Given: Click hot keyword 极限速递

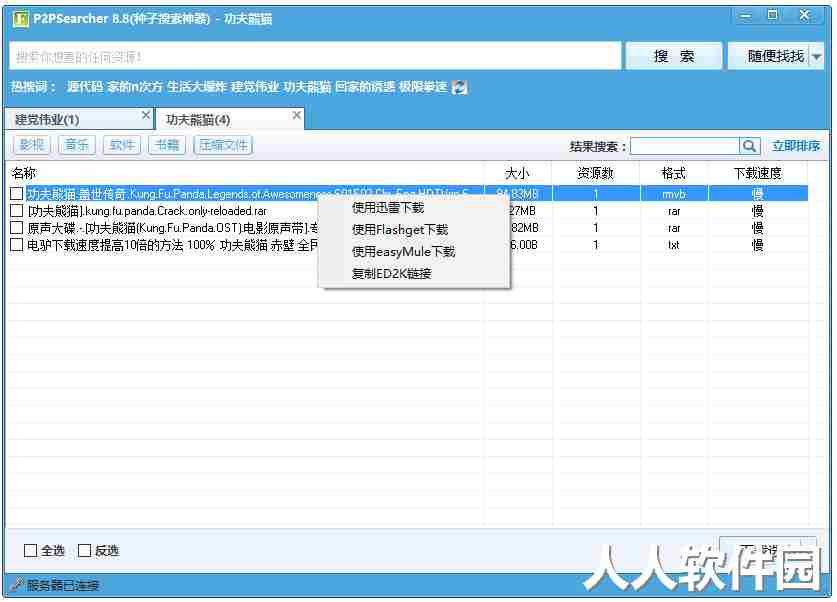Looking at the screenshot, I should [x=423, y=86].
